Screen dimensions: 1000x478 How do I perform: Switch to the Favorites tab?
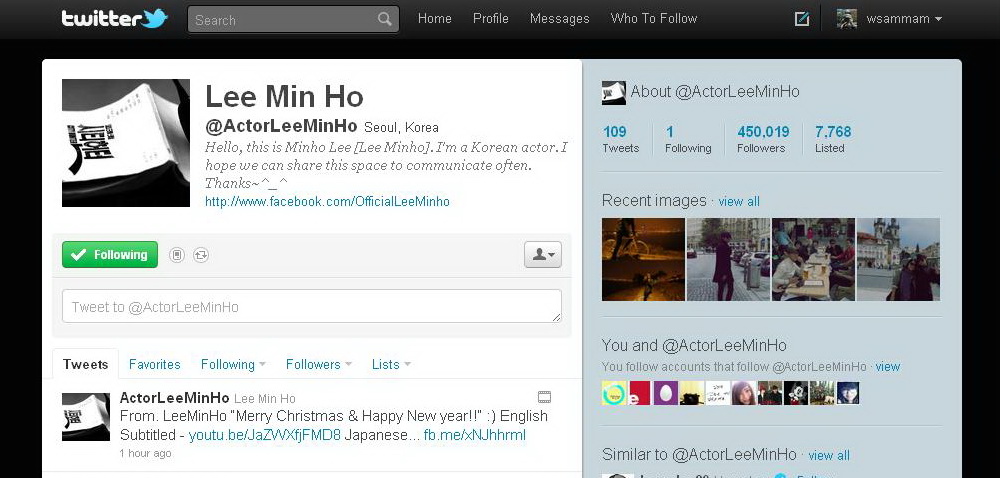coord(154,365)
